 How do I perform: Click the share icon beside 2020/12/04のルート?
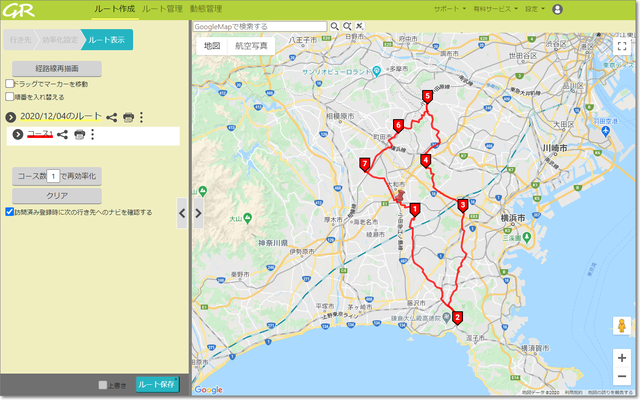point(112,117)
